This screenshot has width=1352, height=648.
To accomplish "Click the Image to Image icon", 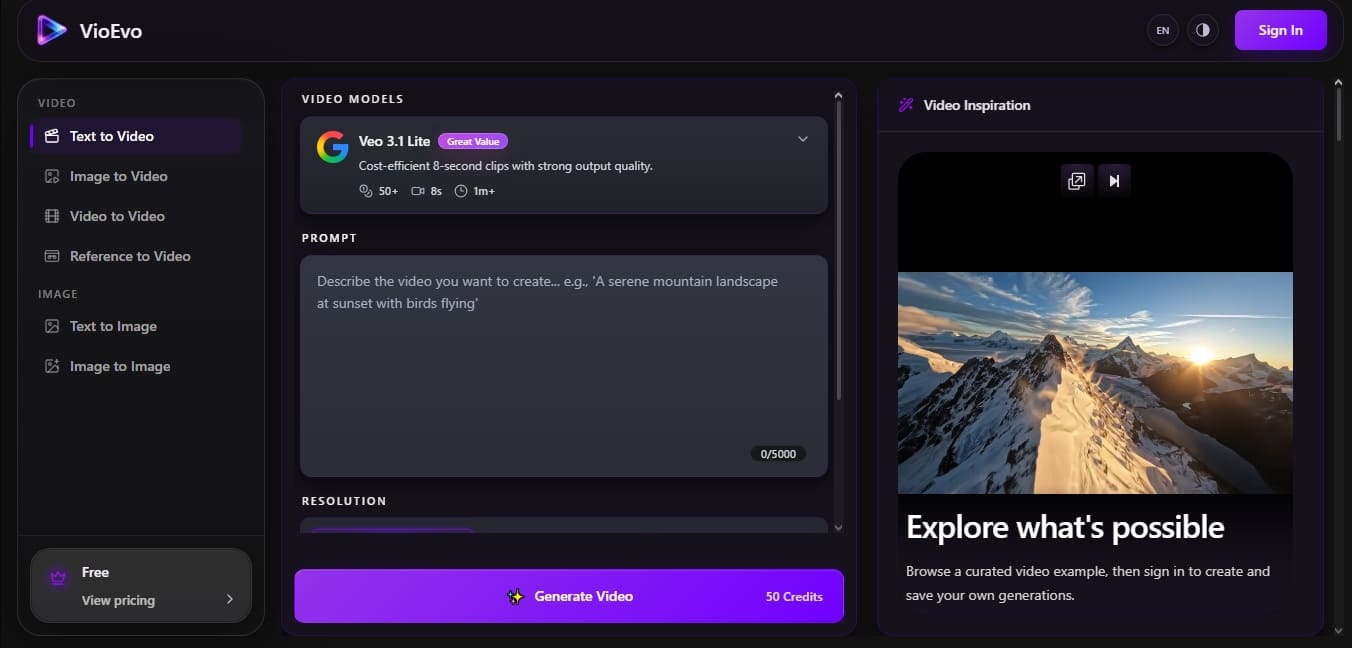I will (x=52, y=366).
